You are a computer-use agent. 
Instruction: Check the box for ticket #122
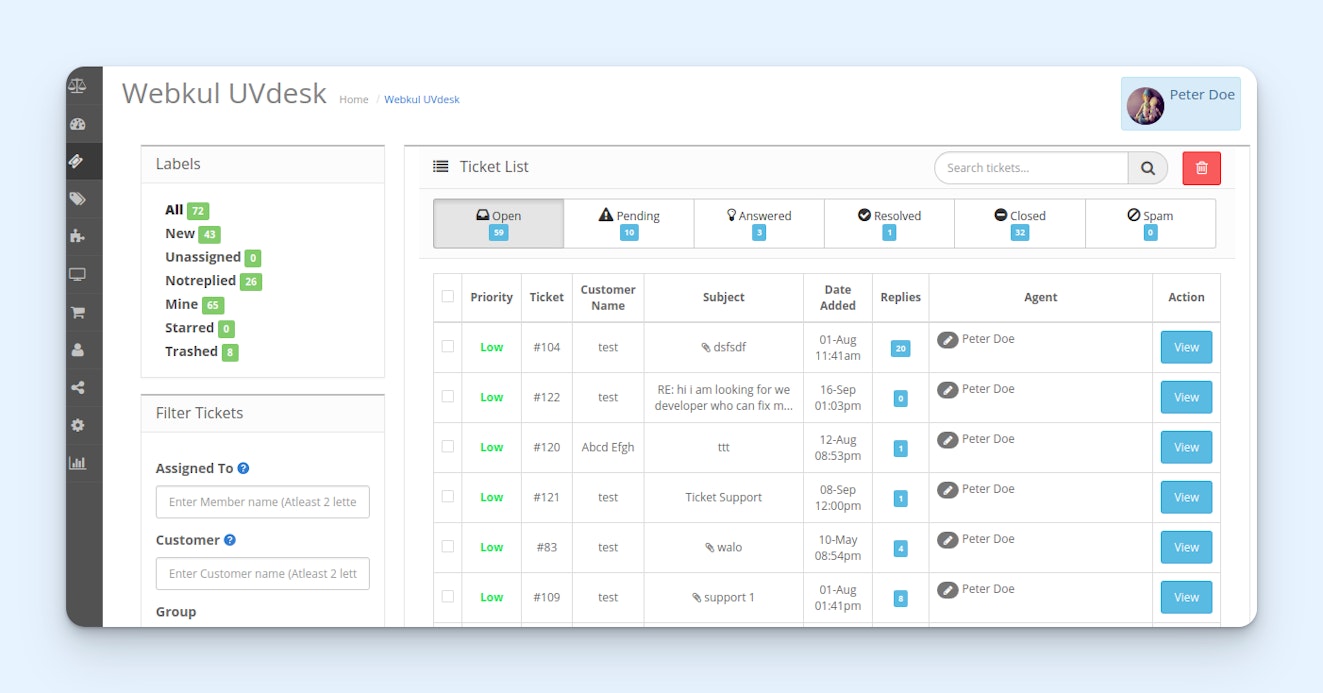click(447, 396)
